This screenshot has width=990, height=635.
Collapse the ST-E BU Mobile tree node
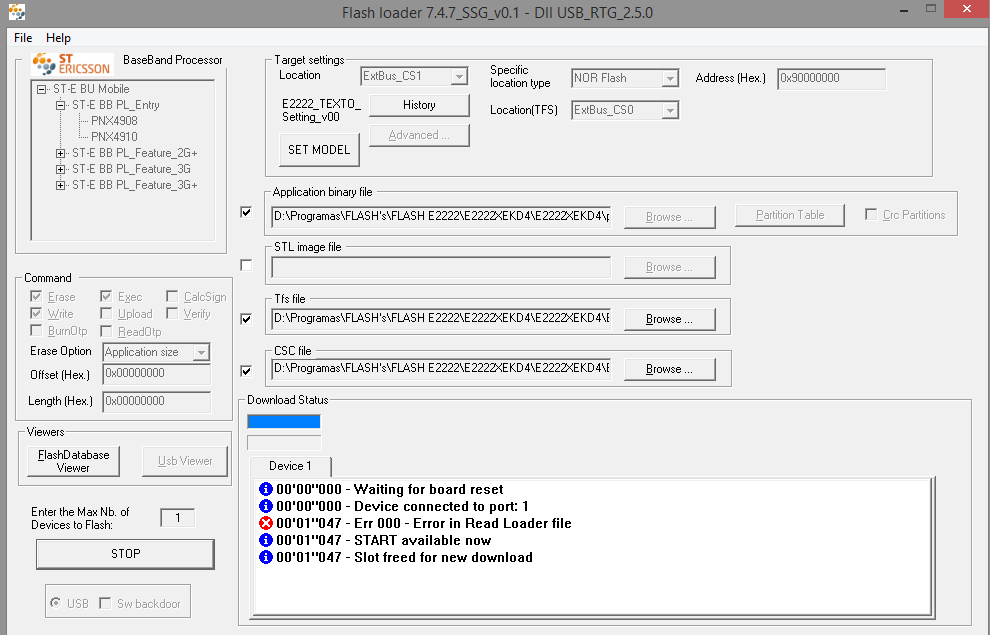point(42,89)
